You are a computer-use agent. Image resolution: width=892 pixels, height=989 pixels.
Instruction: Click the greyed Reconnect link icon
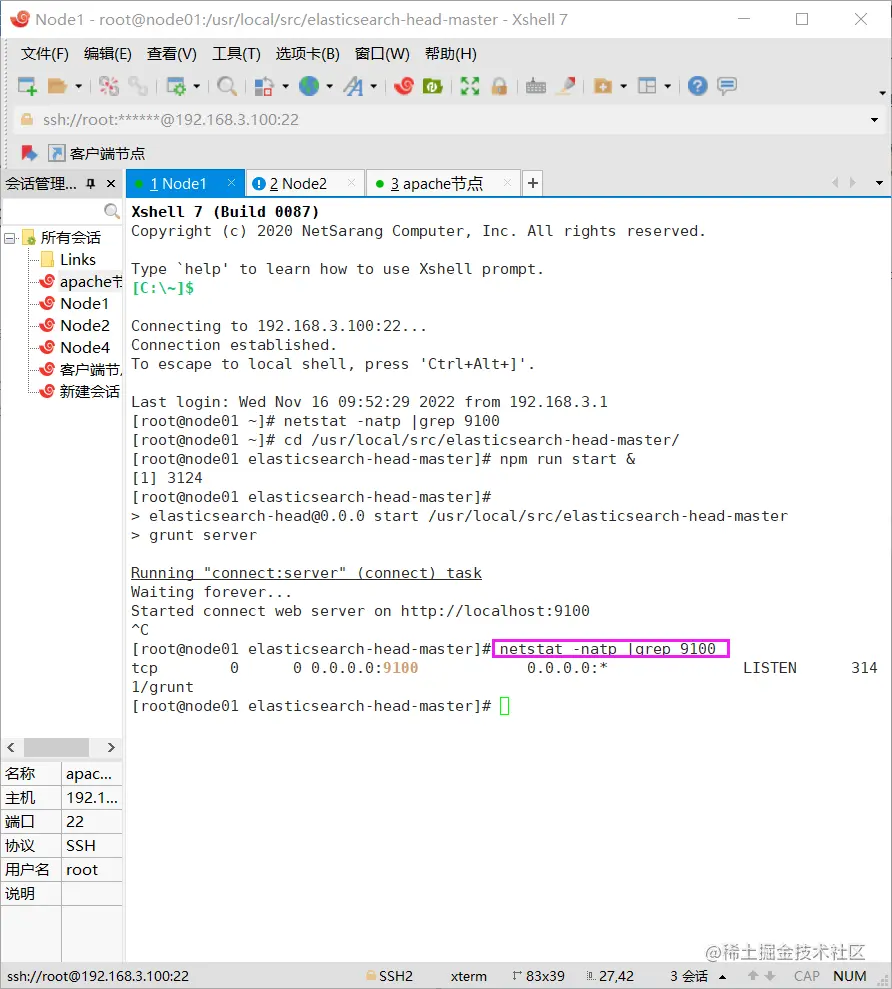point(138,86)
